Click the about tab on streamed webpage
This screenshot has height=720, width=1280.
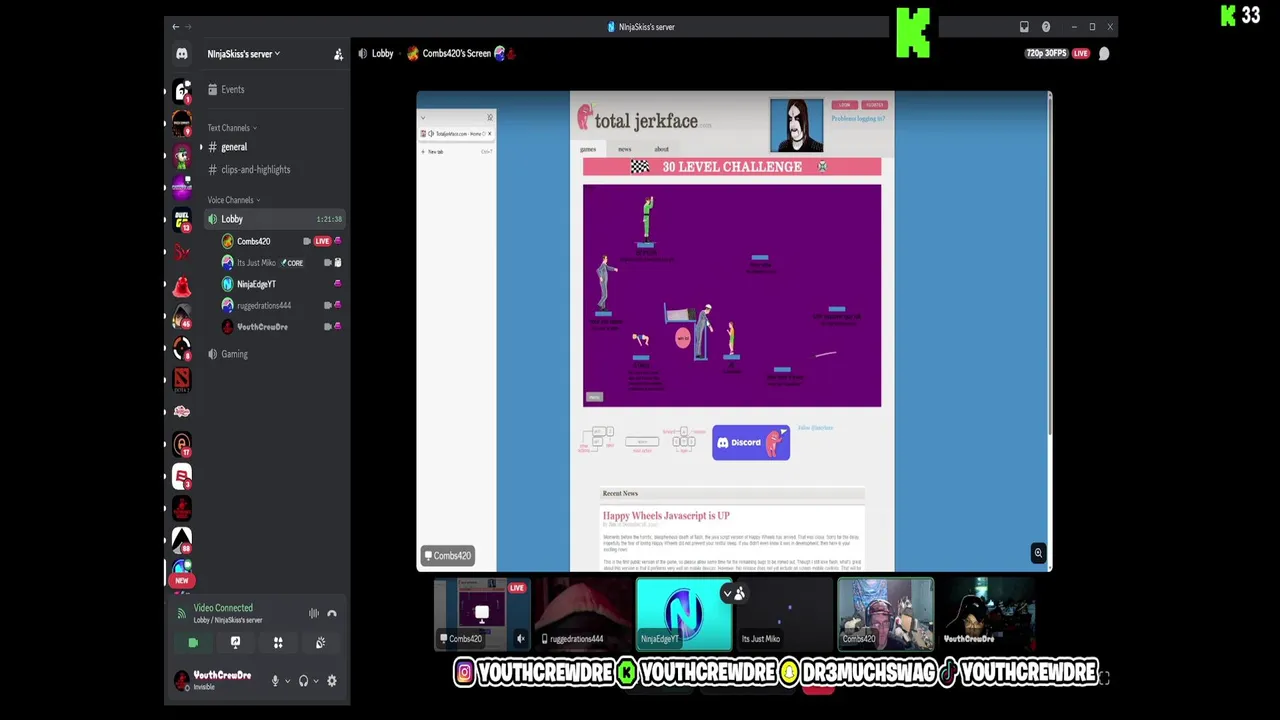click(x=661, y=149)
